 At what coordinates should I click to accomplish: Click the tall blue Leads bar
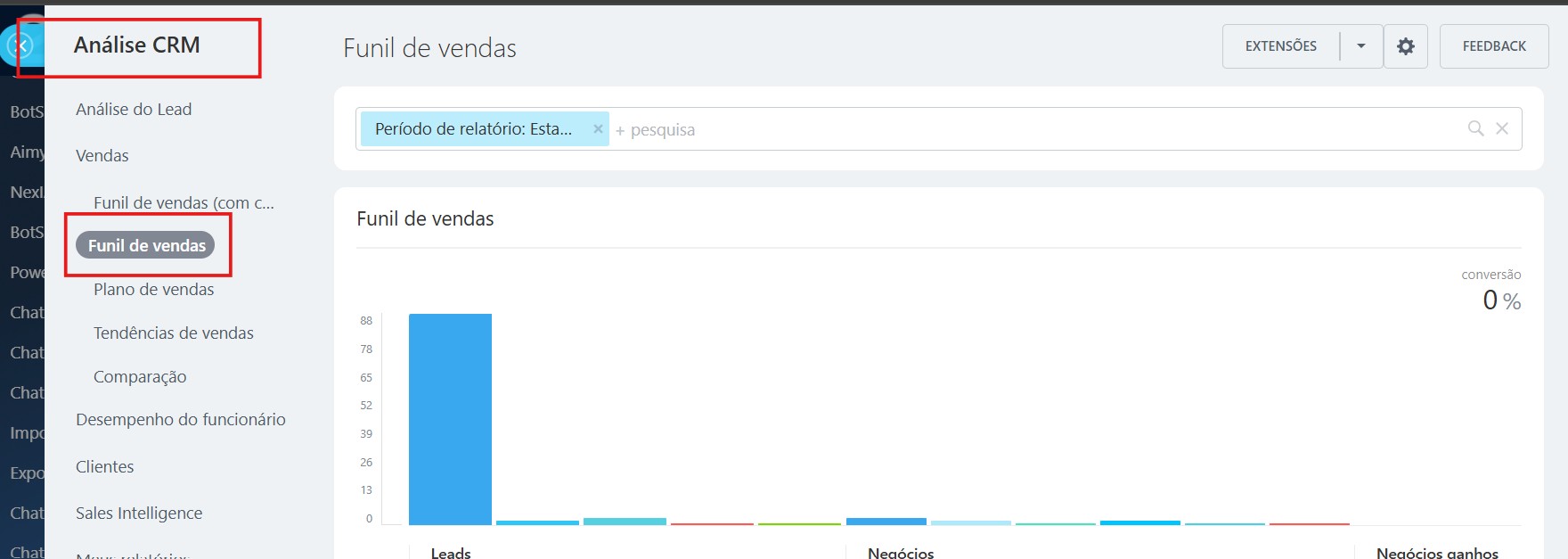click(450, 419)
